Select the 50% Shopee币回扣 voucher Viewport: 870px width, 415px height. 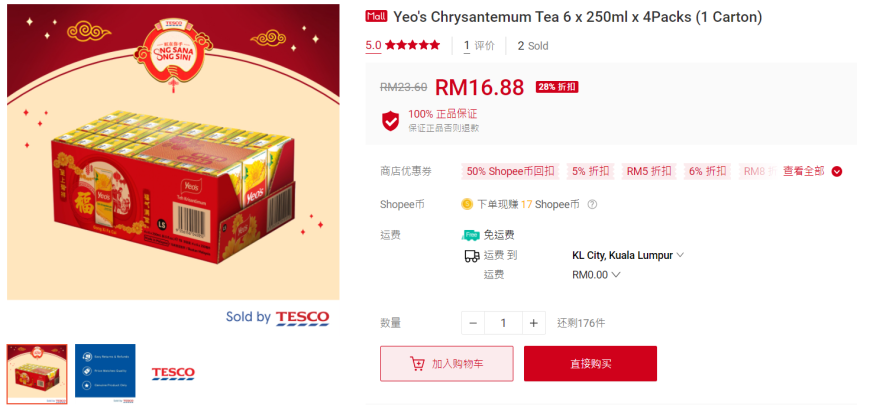point(510,171)
